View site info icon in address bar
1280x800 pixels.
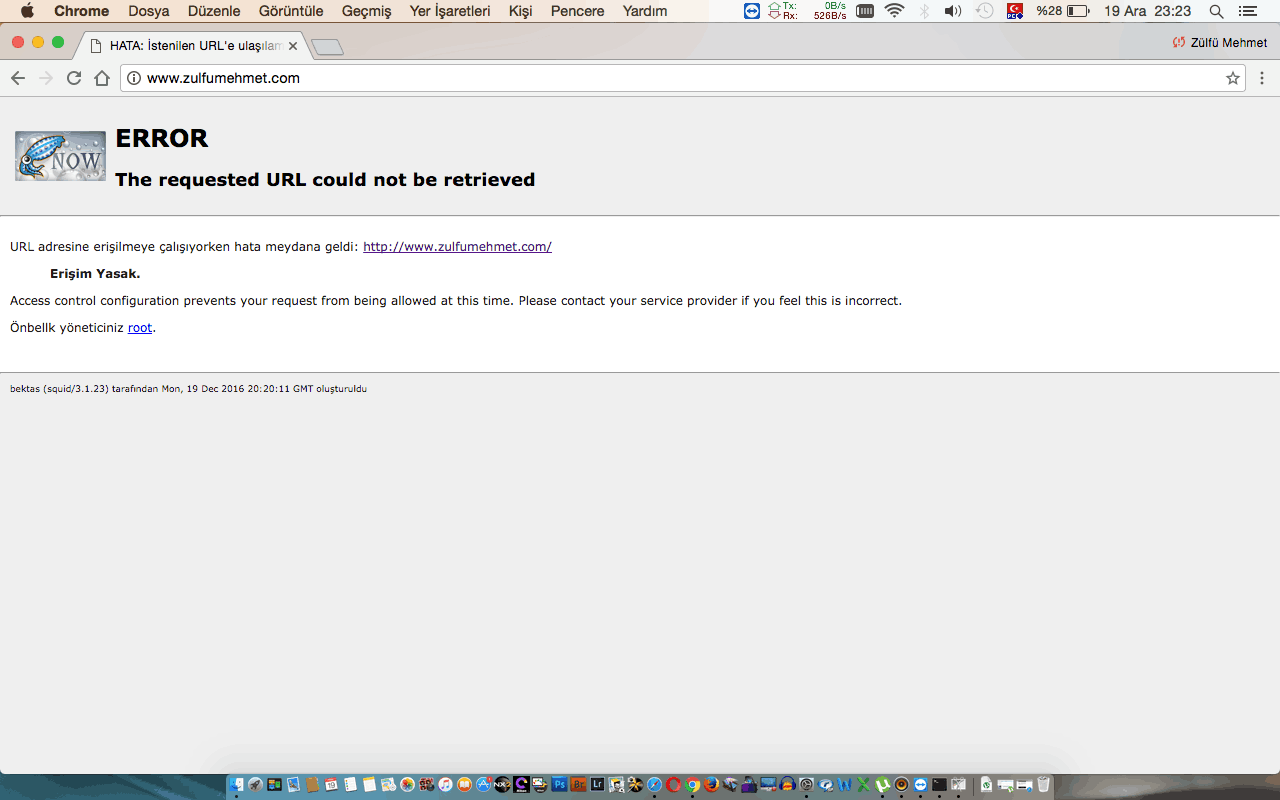tap(134, 78)
